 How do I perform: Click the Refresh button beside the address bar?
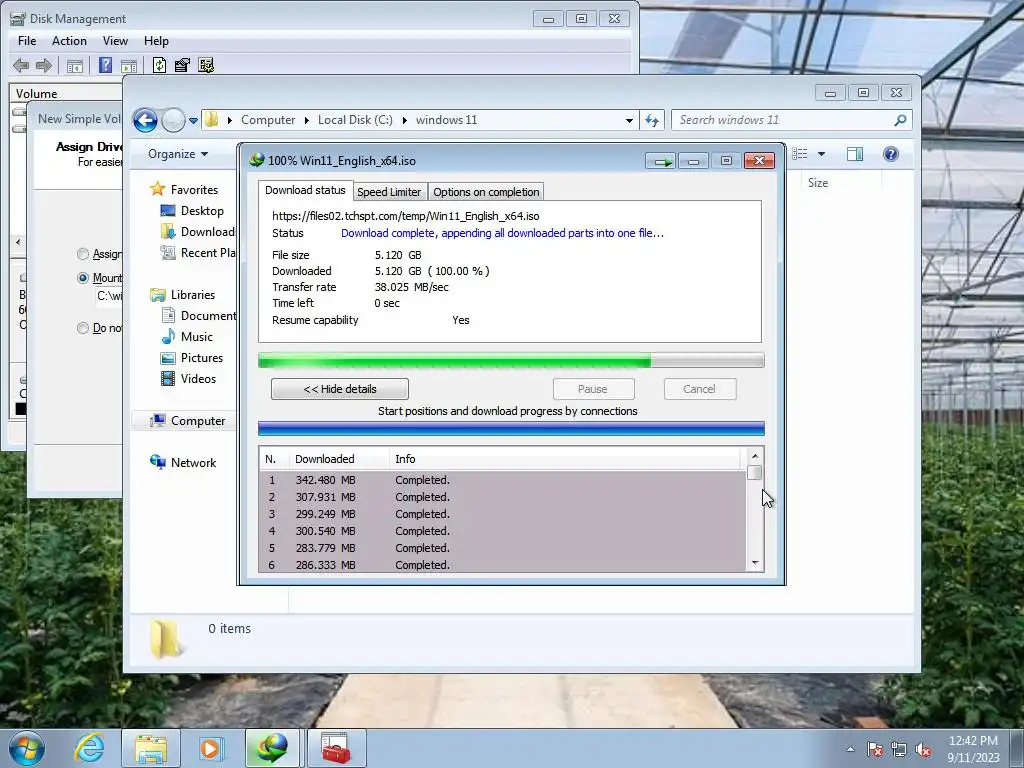(x=652, y=120)
